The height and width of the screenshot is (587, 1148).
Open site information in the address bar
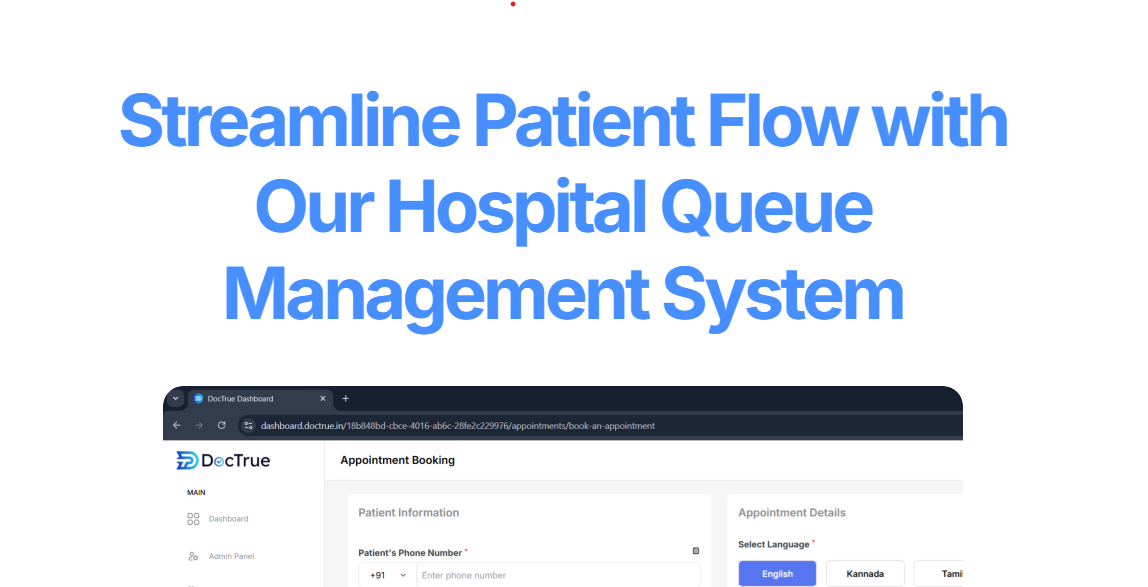point(247,425)
